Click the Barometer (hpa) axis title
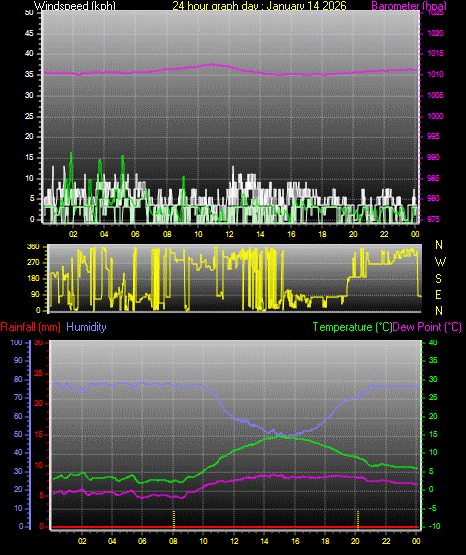 [x=409, y=6]
